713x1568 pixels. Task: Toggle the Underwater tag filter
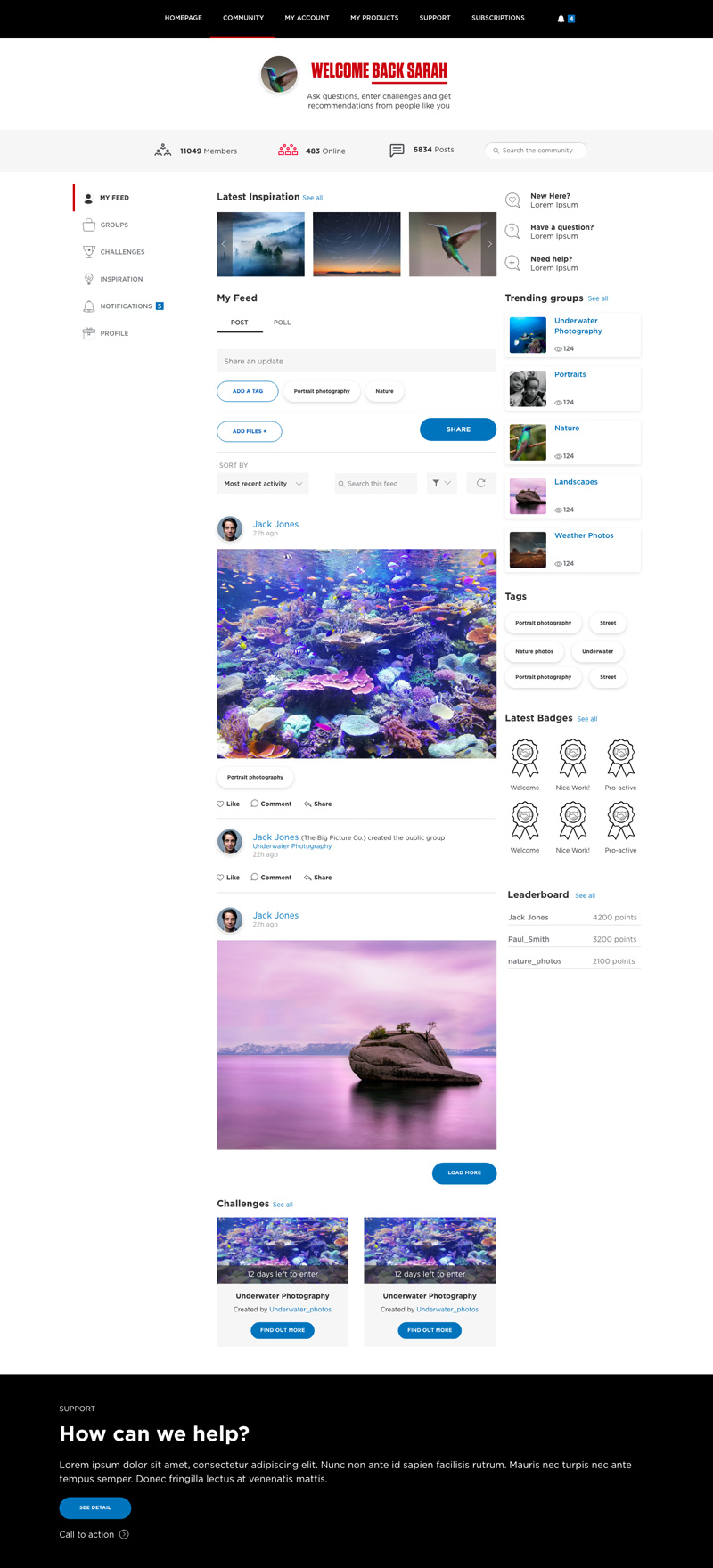597,651
